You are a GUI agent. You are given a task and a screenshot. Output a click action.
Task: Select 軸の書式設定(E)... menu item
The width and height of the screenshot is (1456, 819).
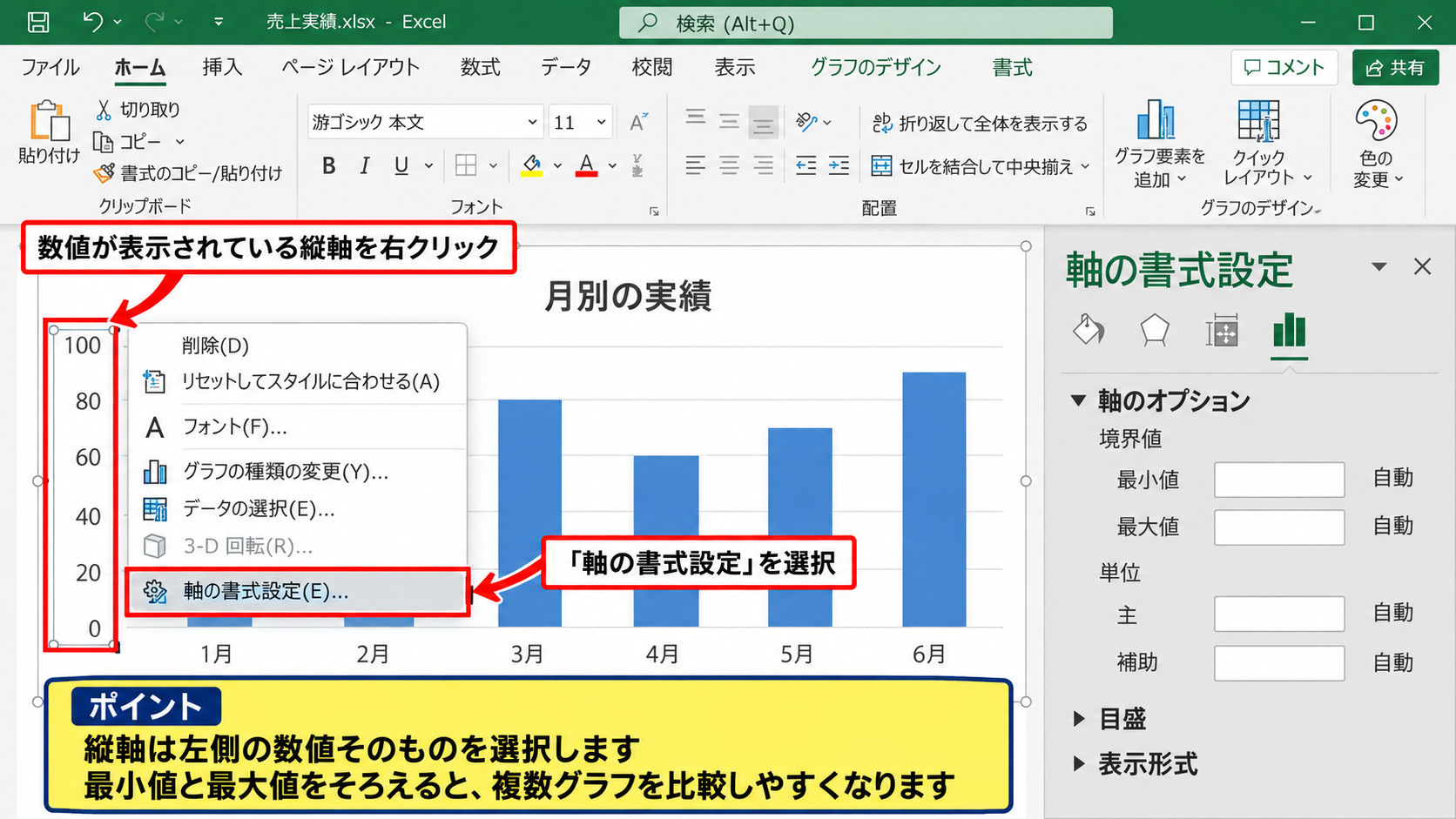[296, 592]
